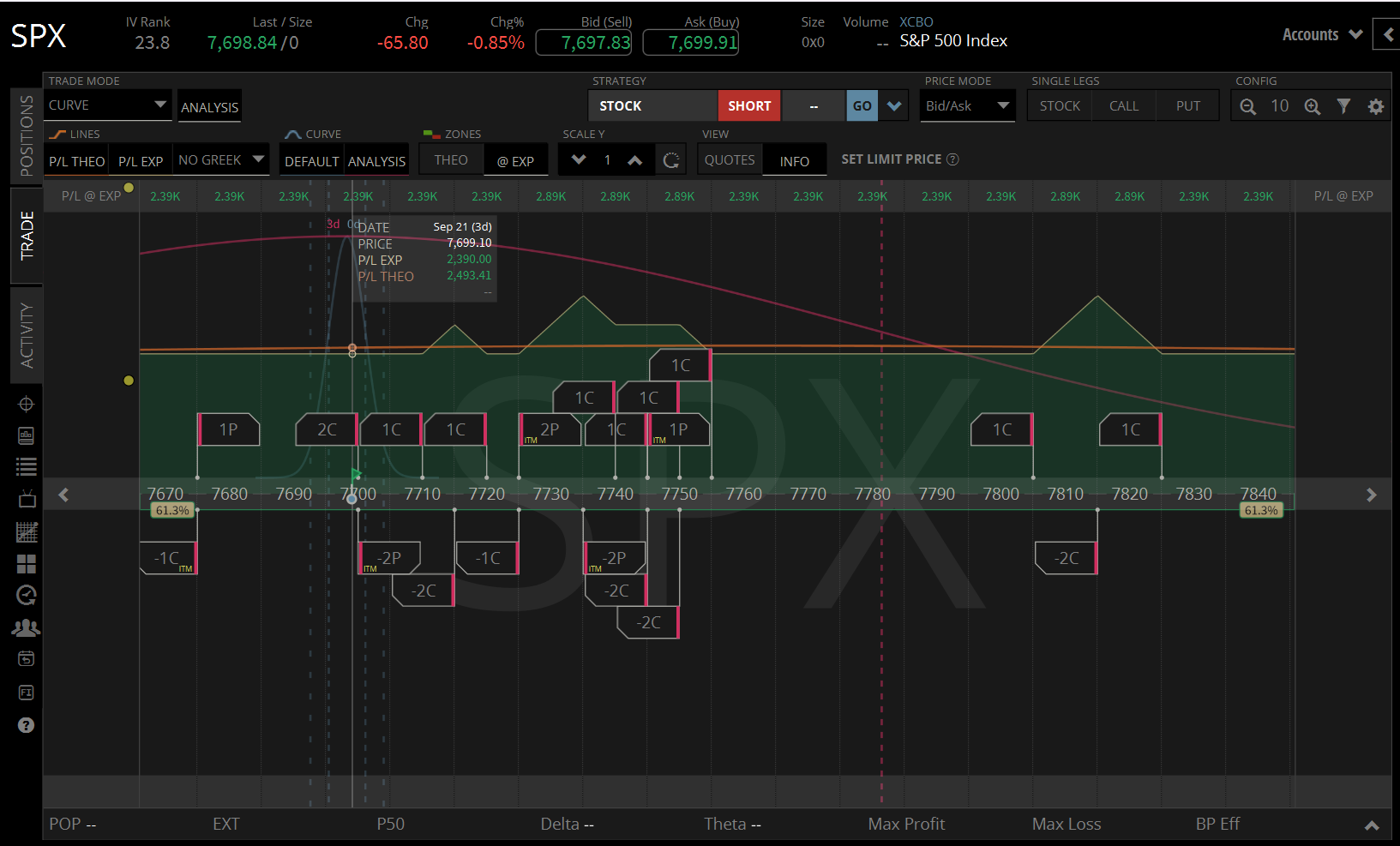This screenshot has height=846, width=1400.
Task: Select the 1P ITM leg near 7750
Action: pos(679,429)
